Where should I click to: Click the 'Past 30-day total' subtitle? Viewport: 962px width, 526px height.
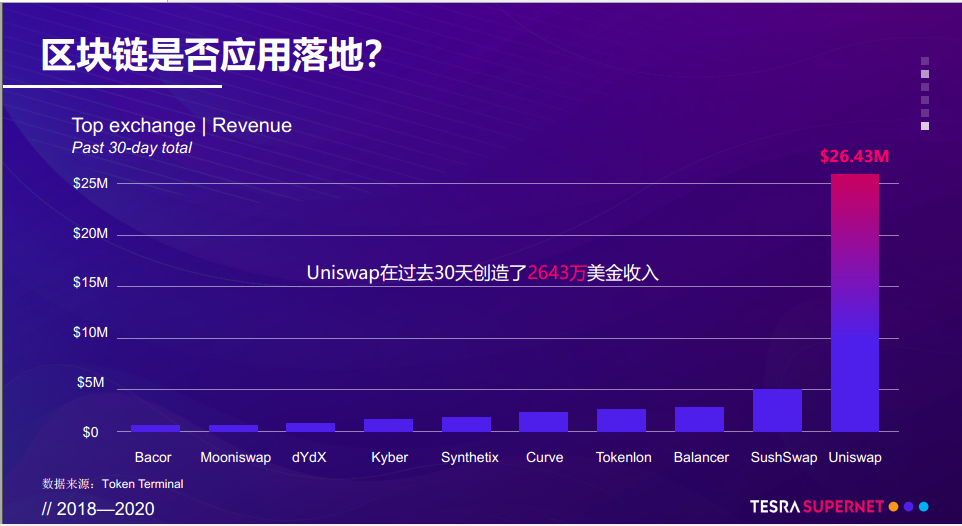pos(132,148)
